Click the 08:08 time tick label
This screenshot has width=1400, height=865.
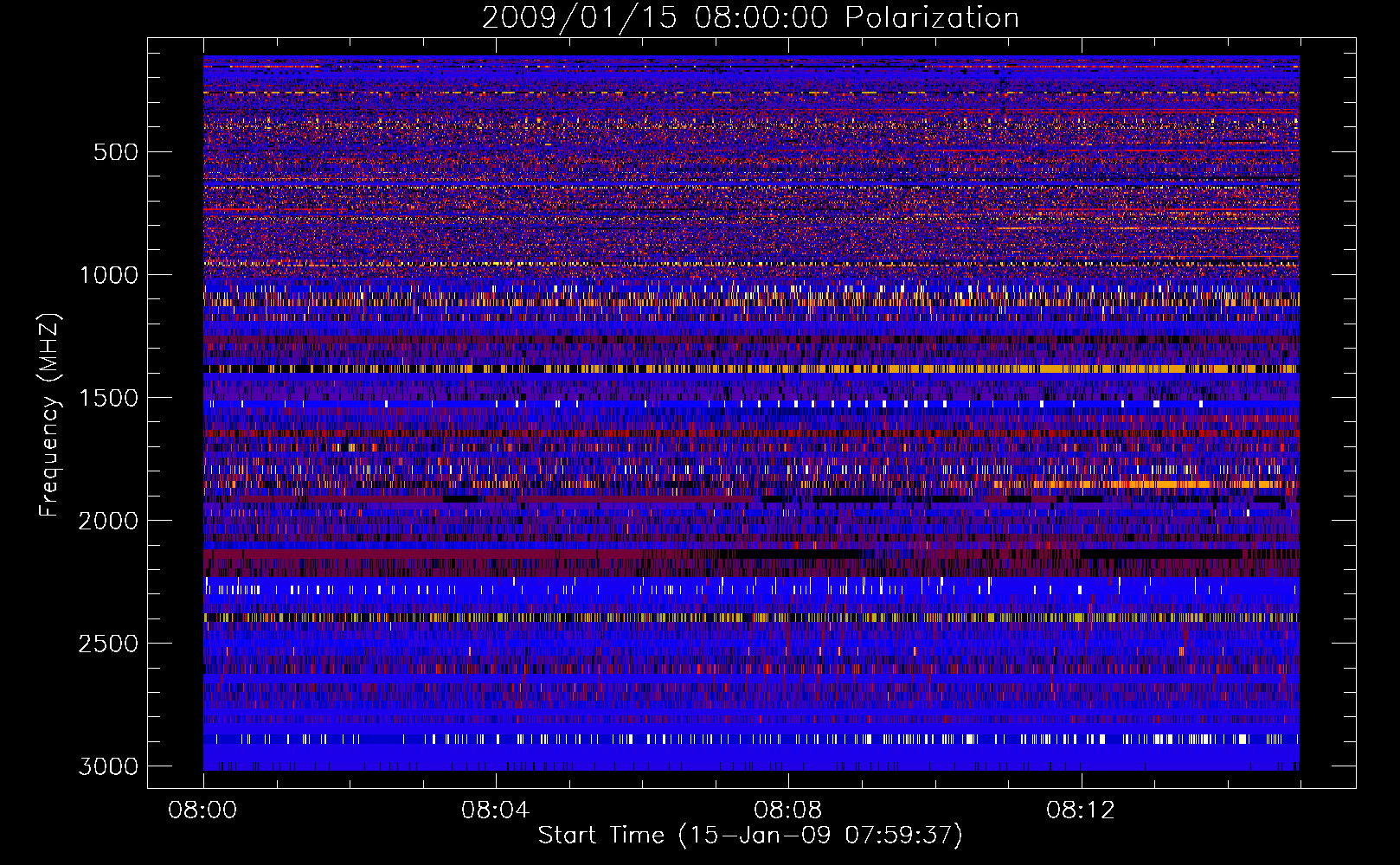tap(788, 811)
